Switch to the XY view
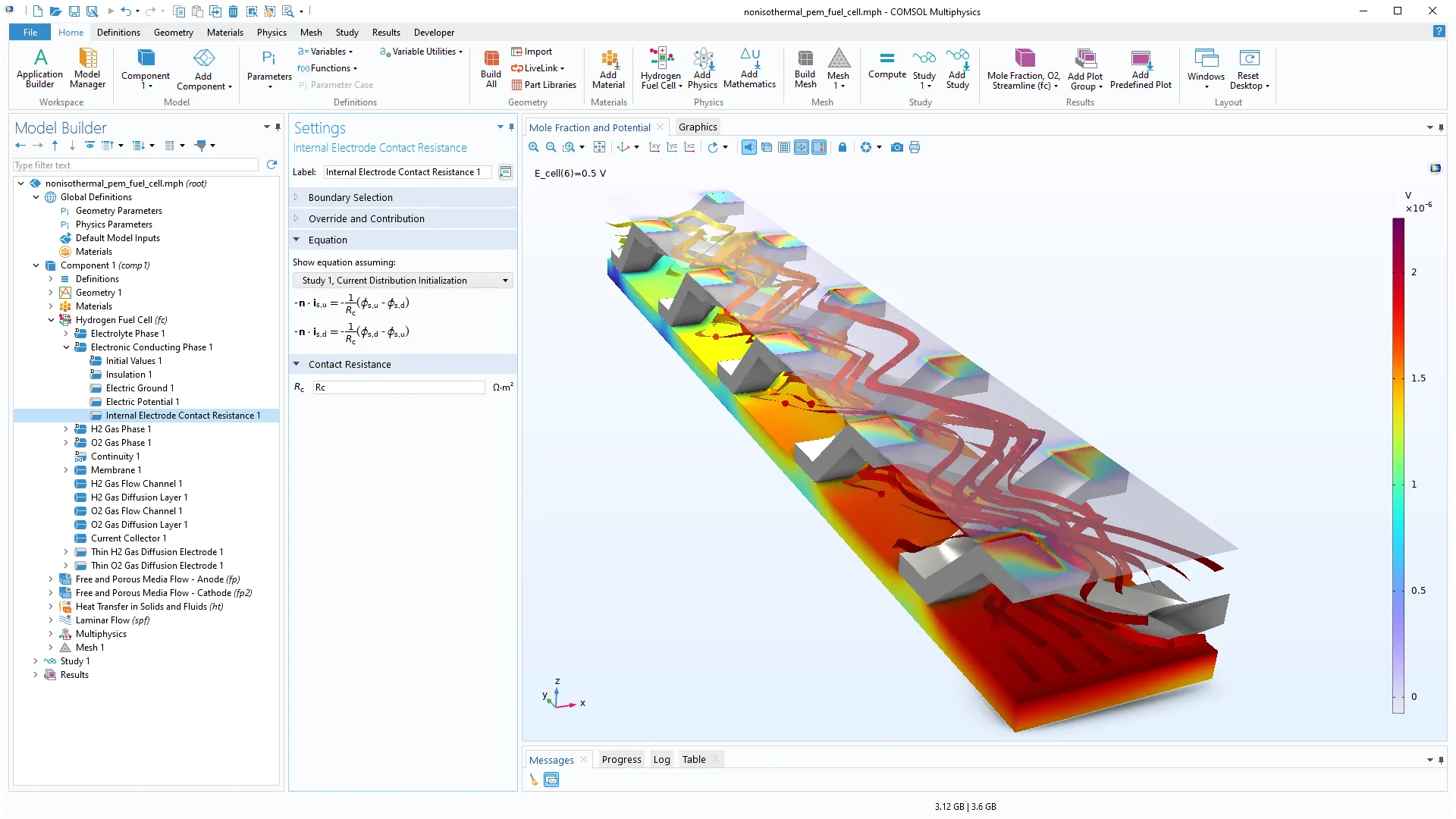Screen dimensions: 1456x819 tap(654, 147)
